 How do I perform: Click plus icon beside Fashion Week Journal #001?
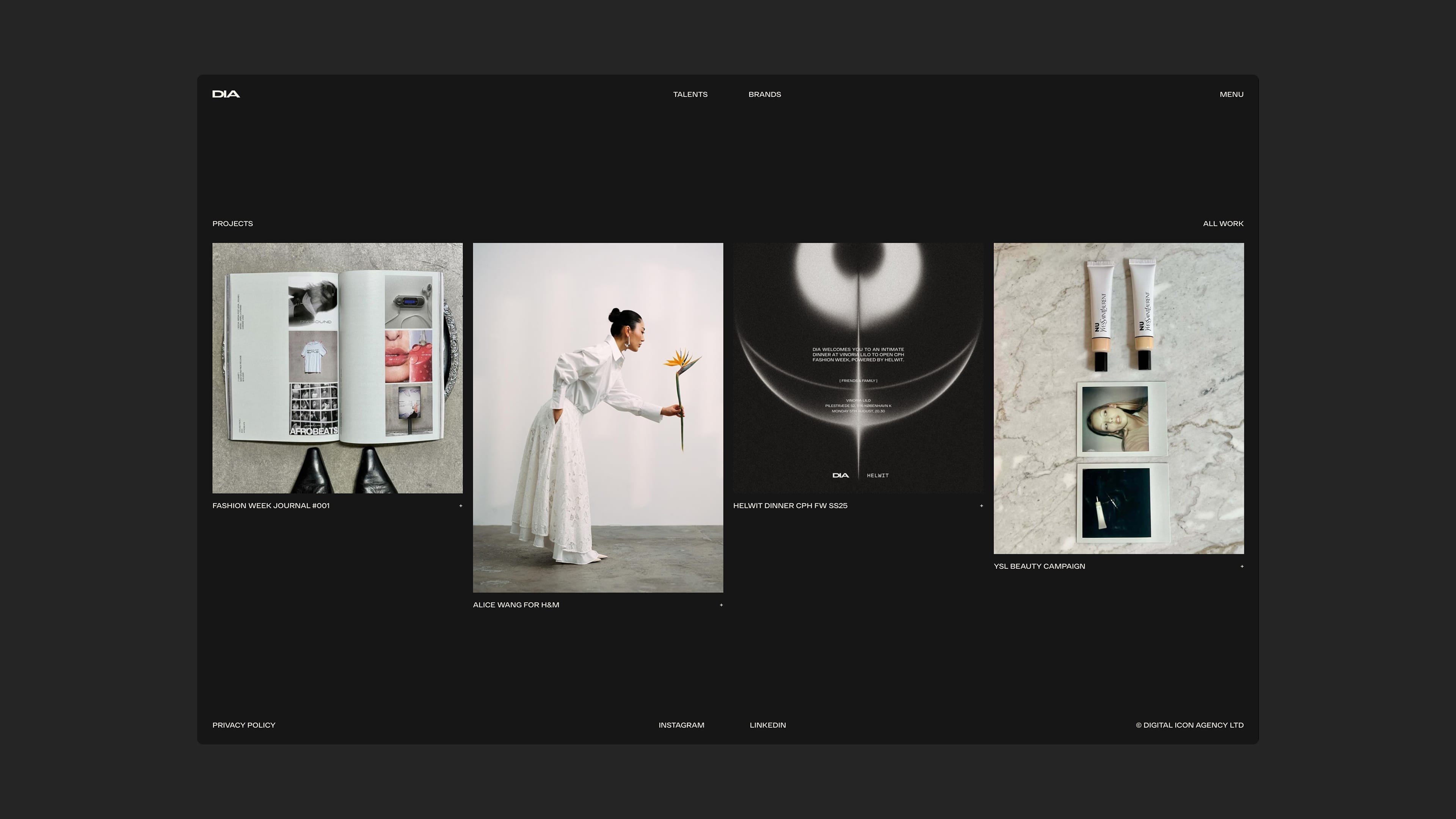point(461,506)
